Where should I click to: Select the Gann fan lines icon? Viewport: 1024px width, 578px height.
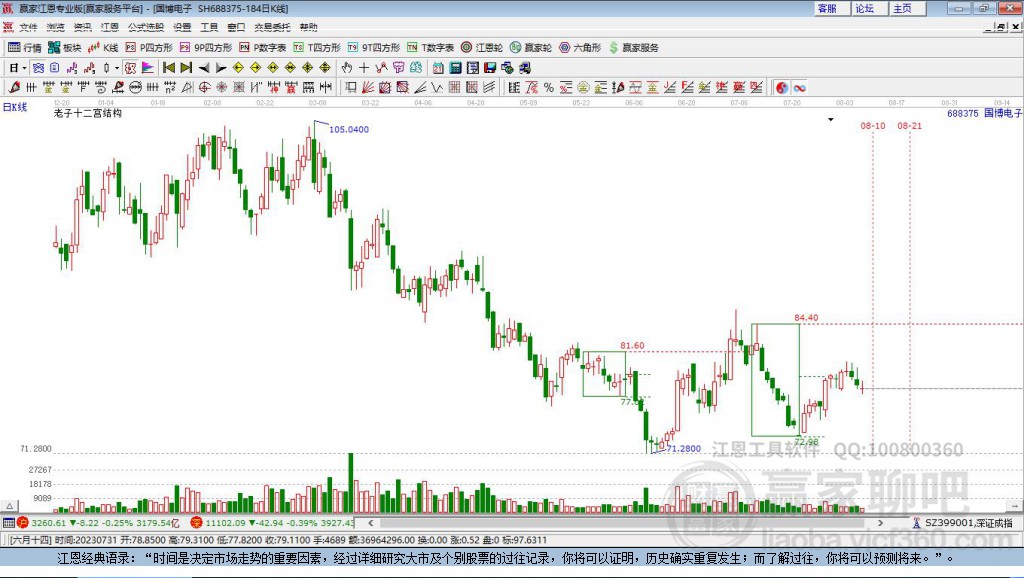pyautogui.click(x=367, y=87)
